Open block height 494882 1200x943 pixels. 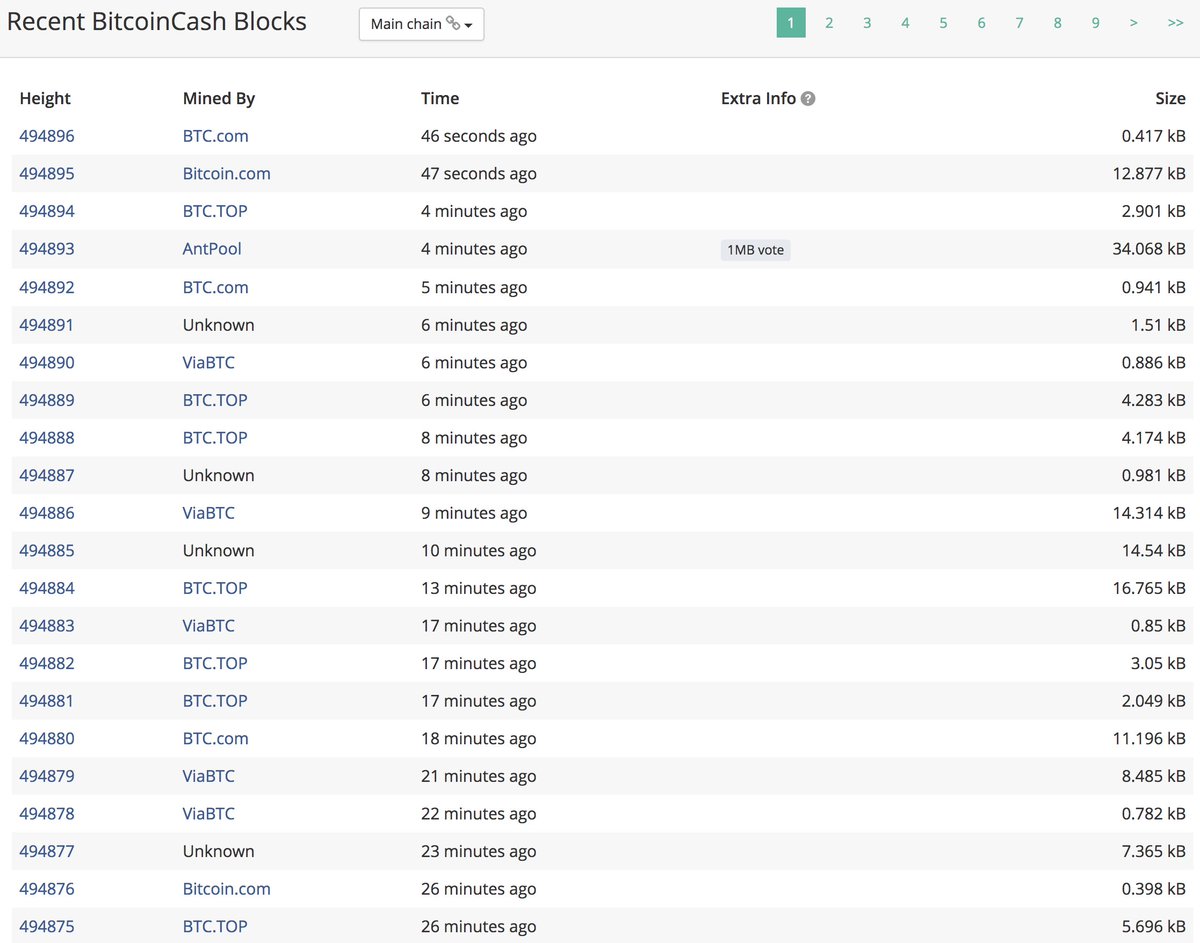47,663
